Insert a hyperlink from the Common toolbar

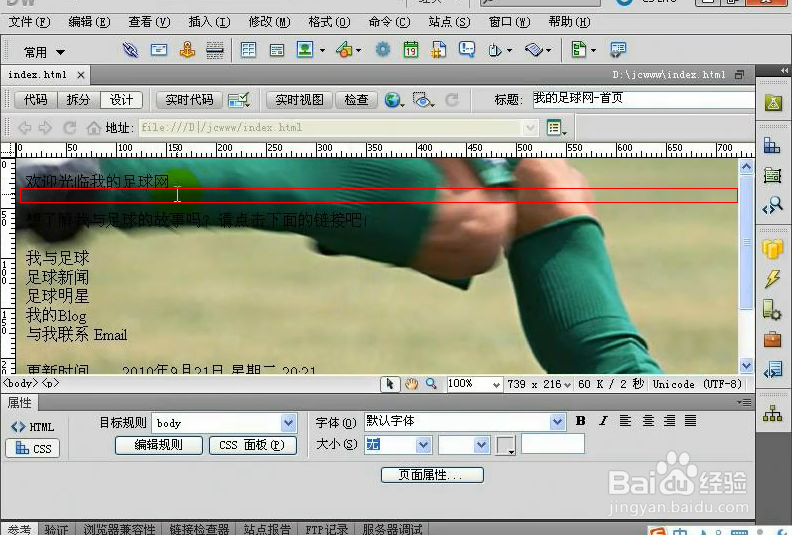pos(130,50)
